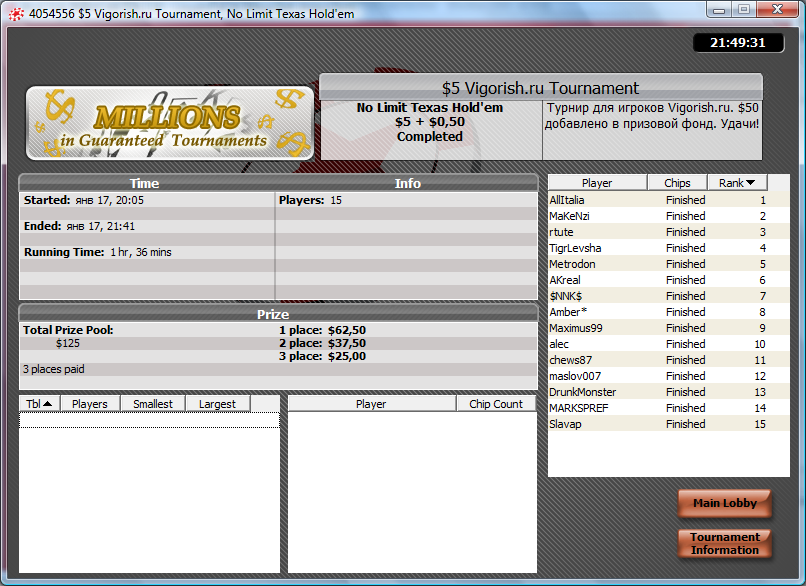Viewport: 806px width, 586px height.
Task: Select player Metrodon in the standings
Action: (x=669, y=264)
